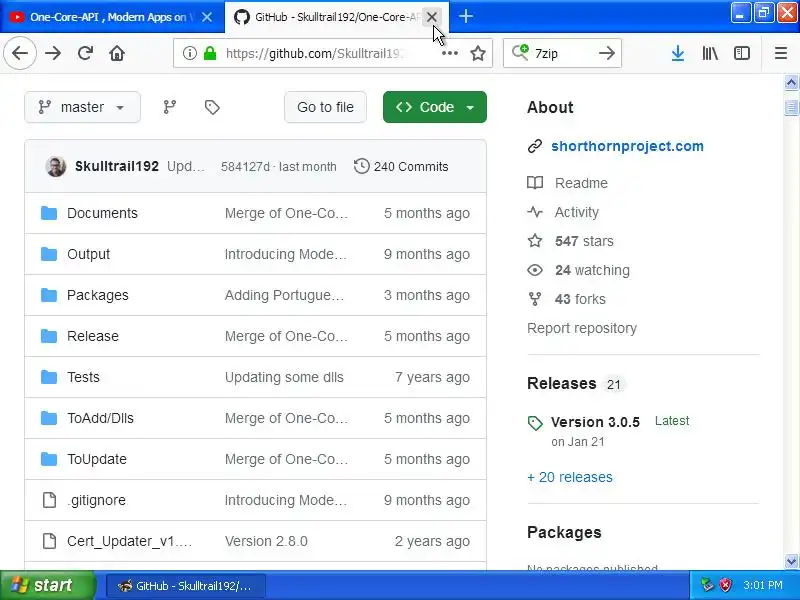The width and height of the screenshot is (800, 600).
Task: Visit shorthornproject.com link
Action: coord(627,146)
